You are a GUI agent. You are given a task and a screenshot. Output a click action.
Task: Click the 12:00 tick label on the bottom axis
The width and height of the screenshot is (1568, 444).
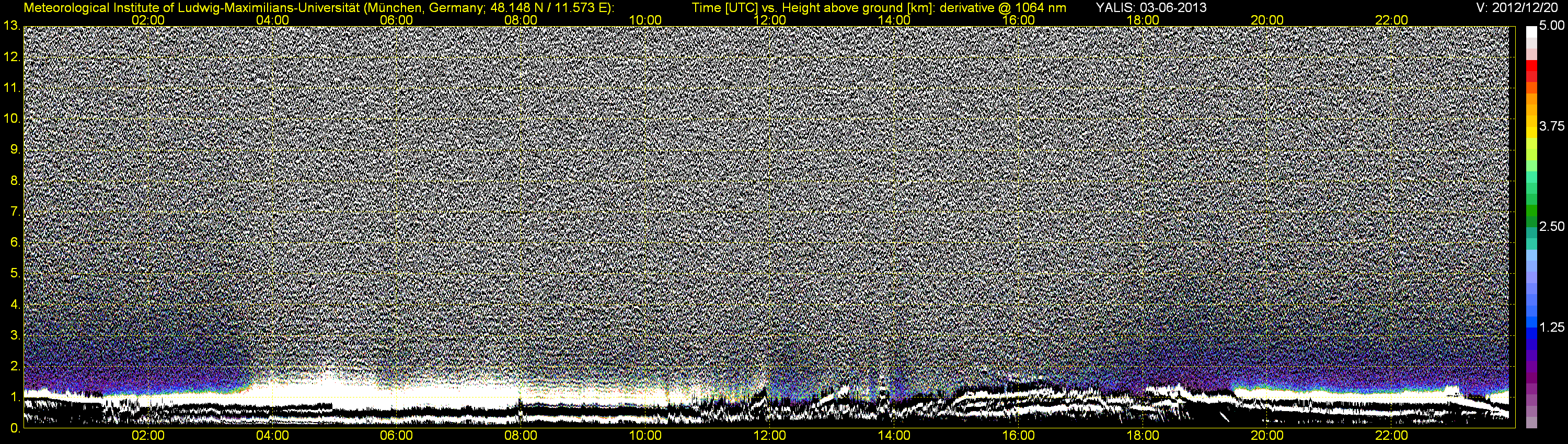[770, 436]
